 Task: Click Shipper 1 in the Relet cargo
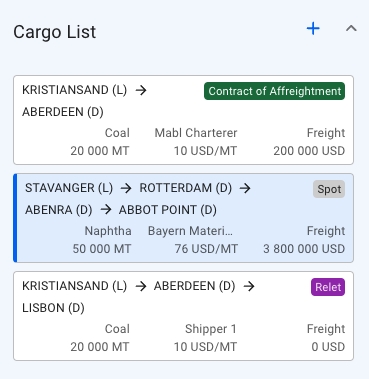click(211, 329)
